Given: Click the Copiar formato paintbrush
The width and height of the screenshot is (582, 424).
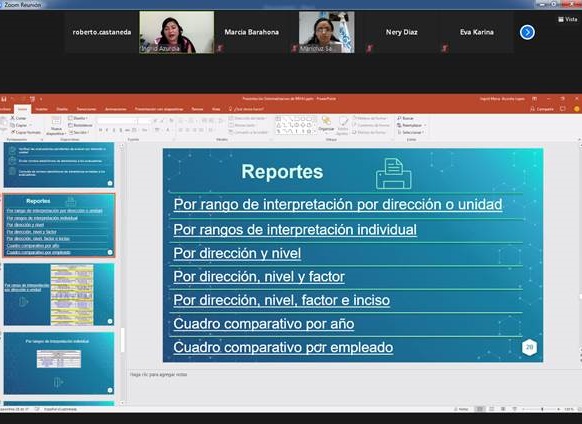Looking at the screenshot, I should tap(13, 132).
